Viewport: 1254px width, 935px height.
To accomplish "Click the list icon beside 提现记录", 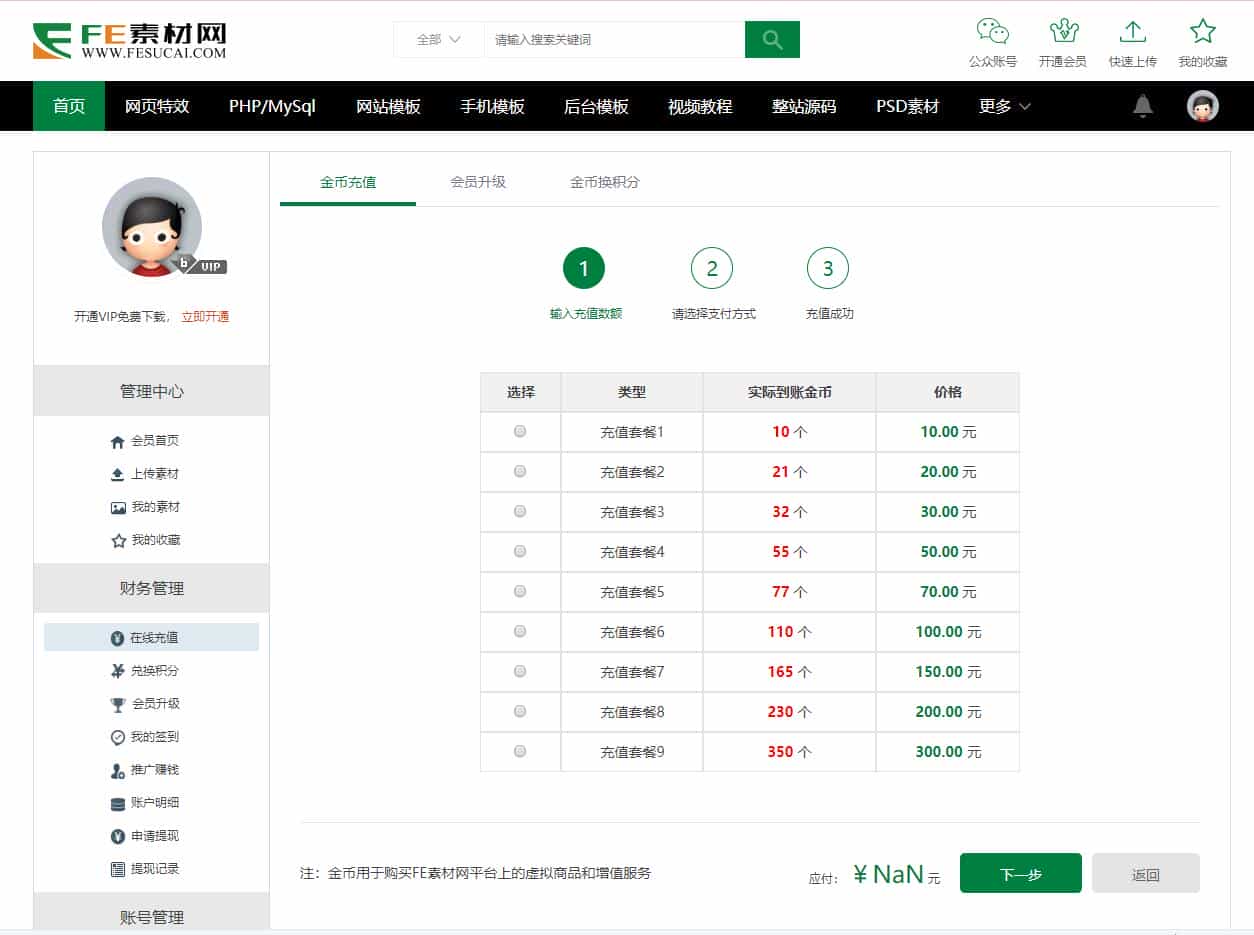I will click(118, 869).
